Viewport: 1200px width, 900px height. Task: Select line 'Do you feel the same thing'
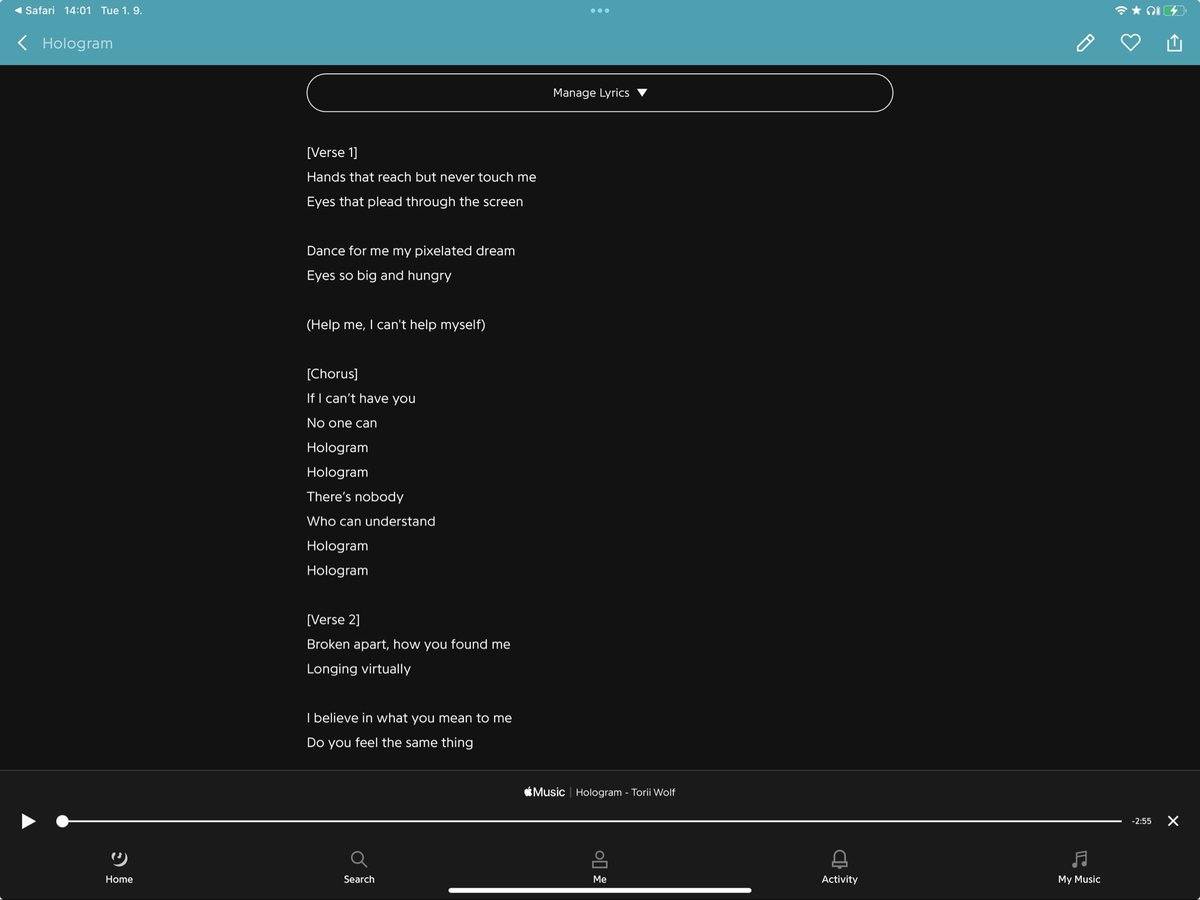(x=390, y=743)
